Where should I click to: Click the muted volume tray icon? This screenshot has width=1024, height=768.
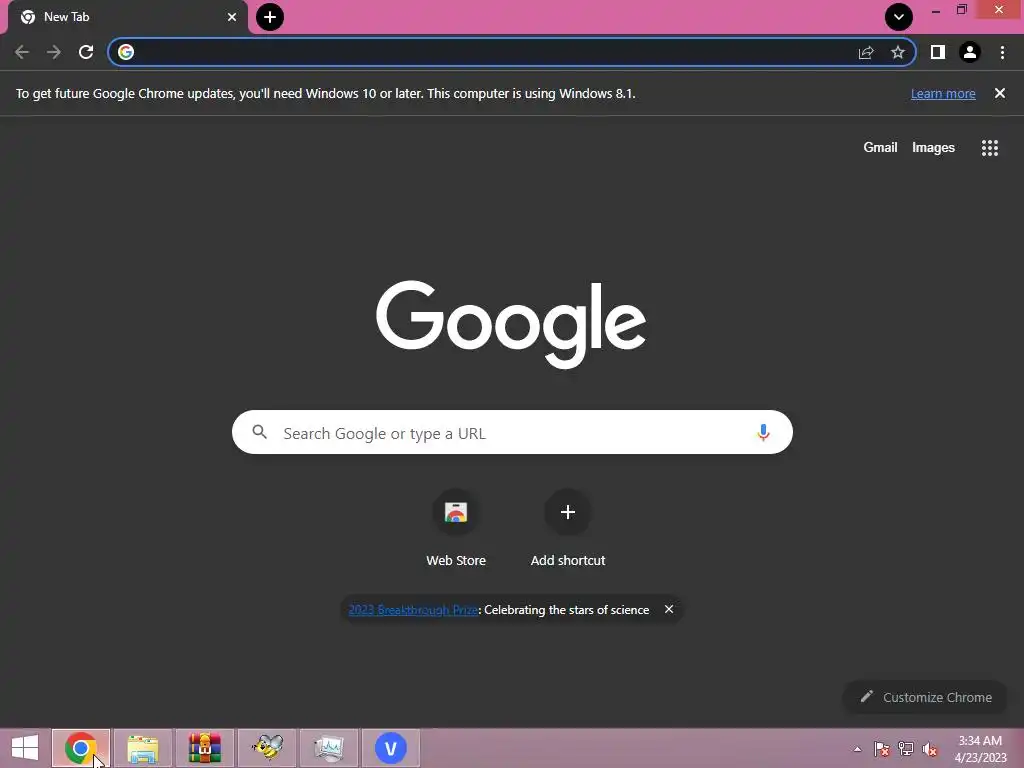pos(930,749)
